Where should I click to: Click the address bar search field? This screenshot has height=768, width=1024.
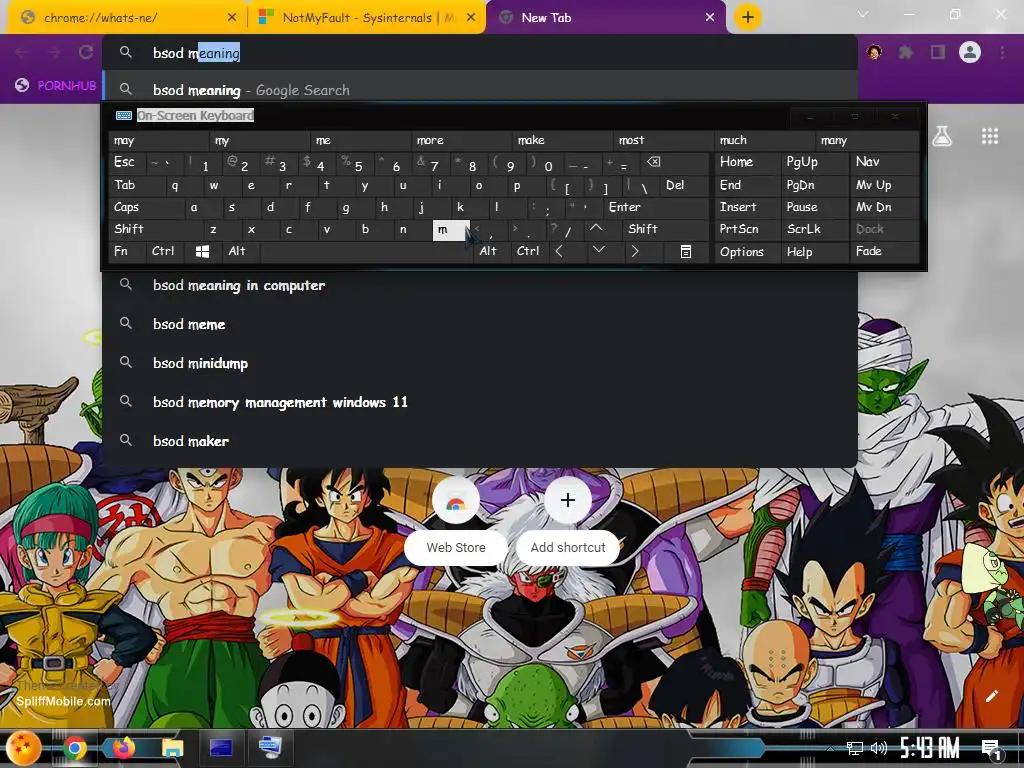coord(480,53)
